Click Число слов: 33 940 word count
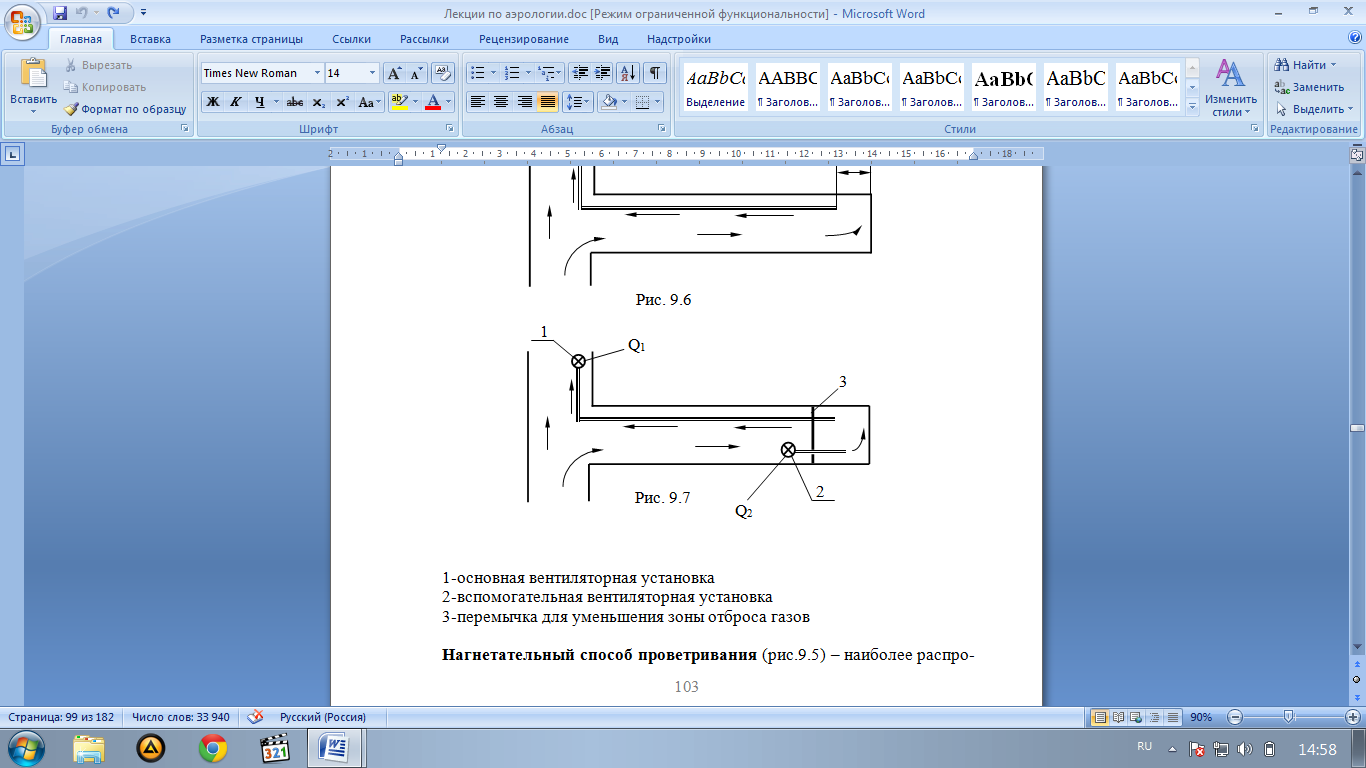This screenshot has height=768, width=1366. (x=181, y=717)
